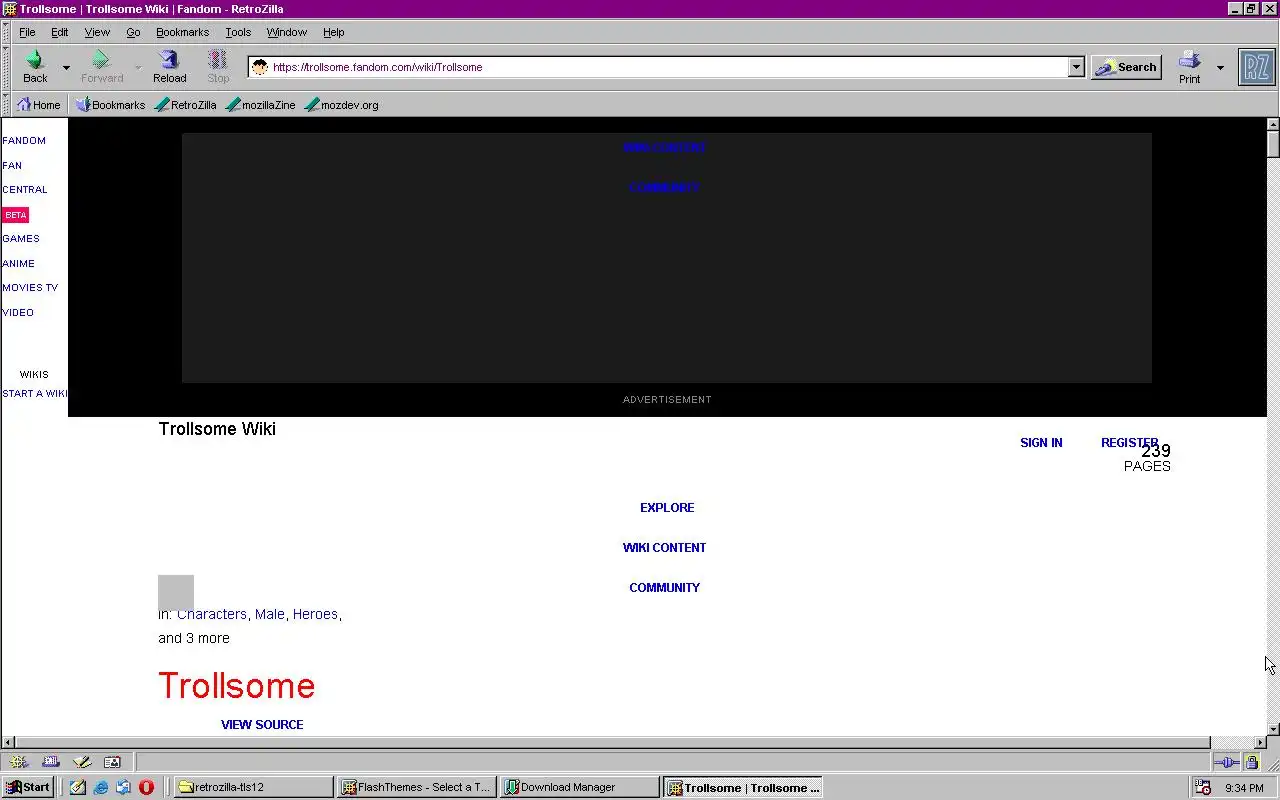Open the Help menu

coord(333,32)
